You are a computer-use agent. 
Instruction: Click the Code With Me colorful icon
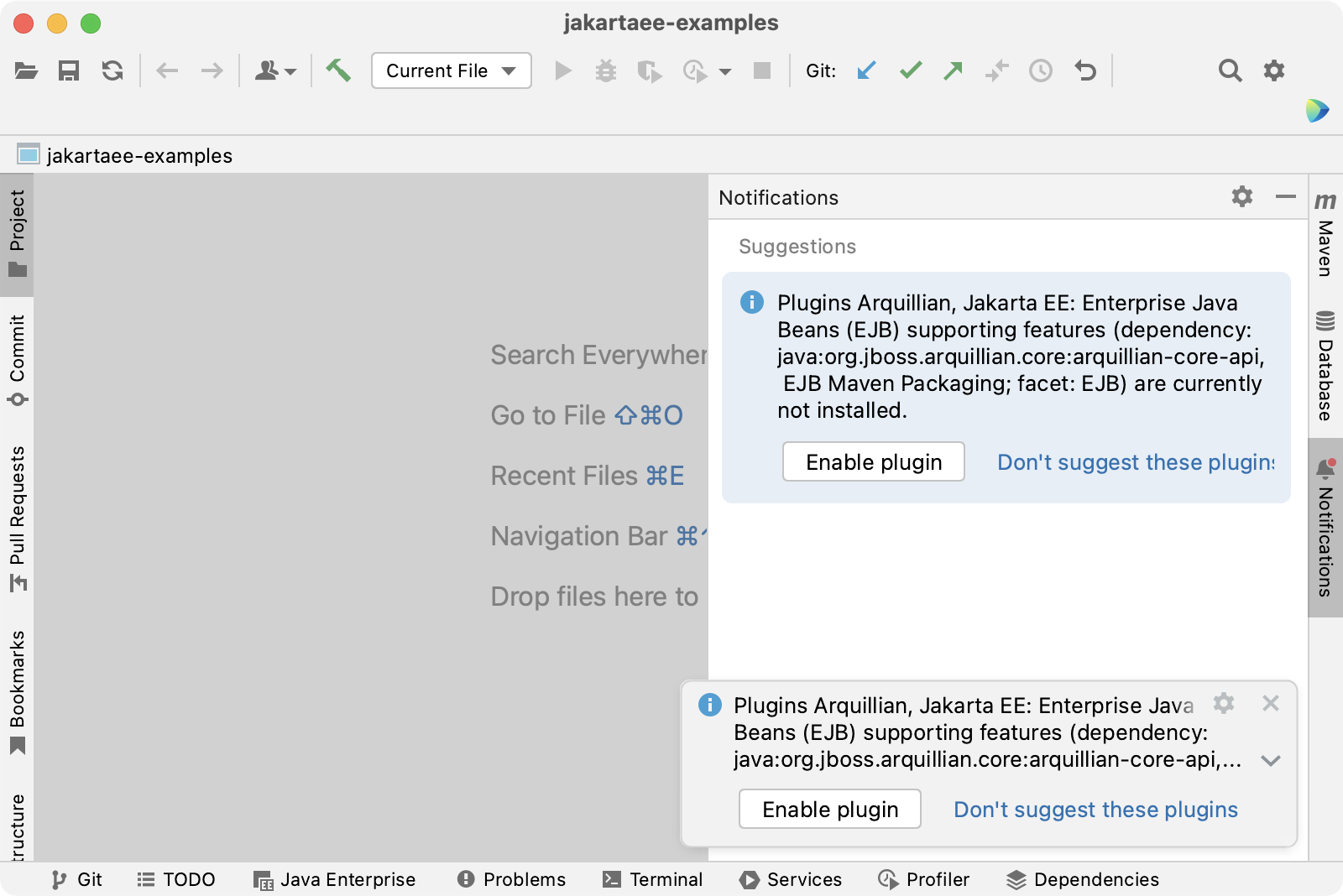[1317, 110]
